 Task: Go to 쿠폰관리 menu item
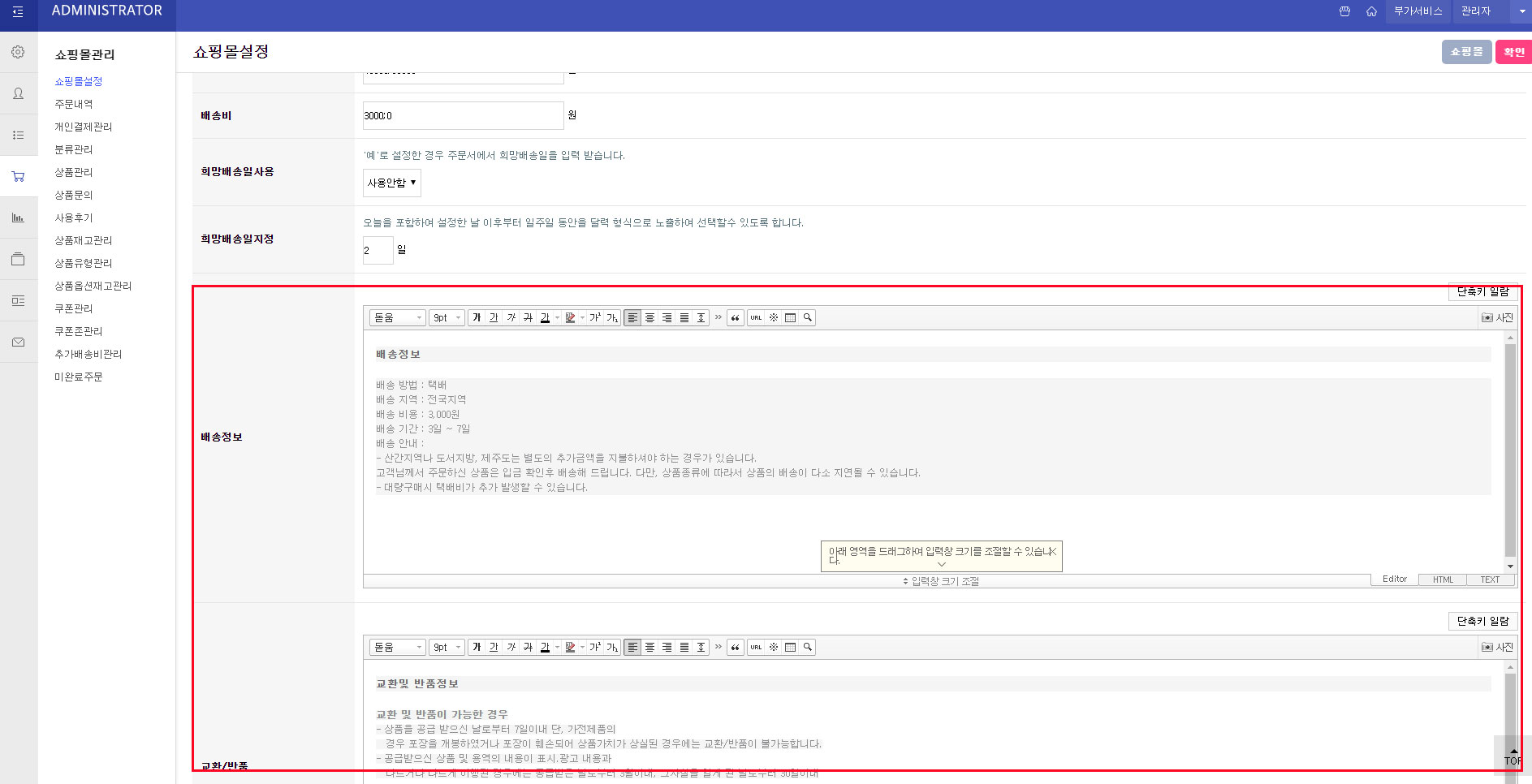[x=74, y=308]
